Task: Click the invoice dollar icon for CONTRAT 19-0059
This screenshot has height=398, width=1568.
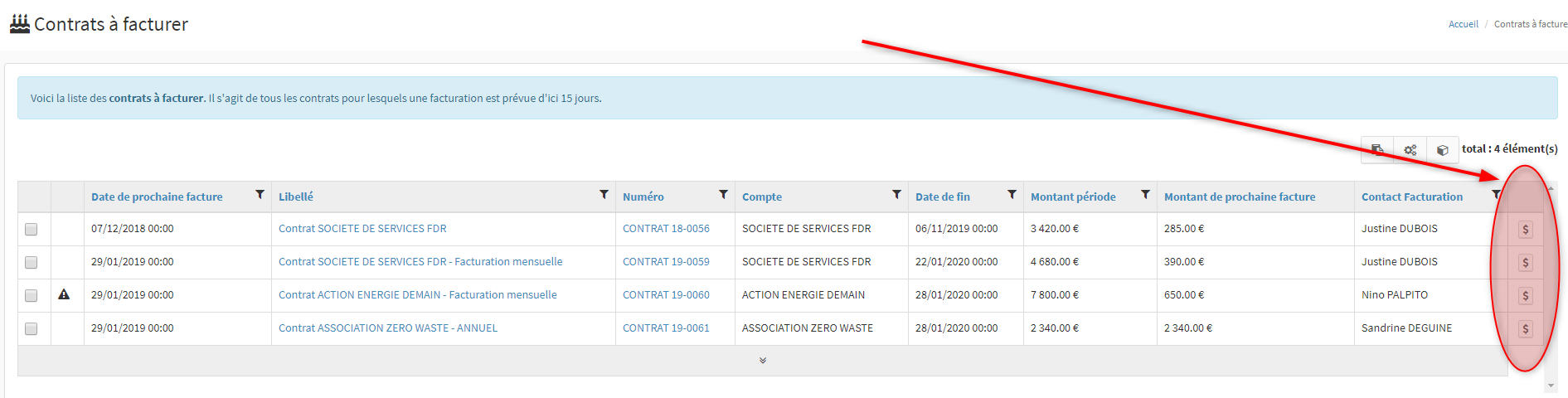Action: coord(1525,263)
